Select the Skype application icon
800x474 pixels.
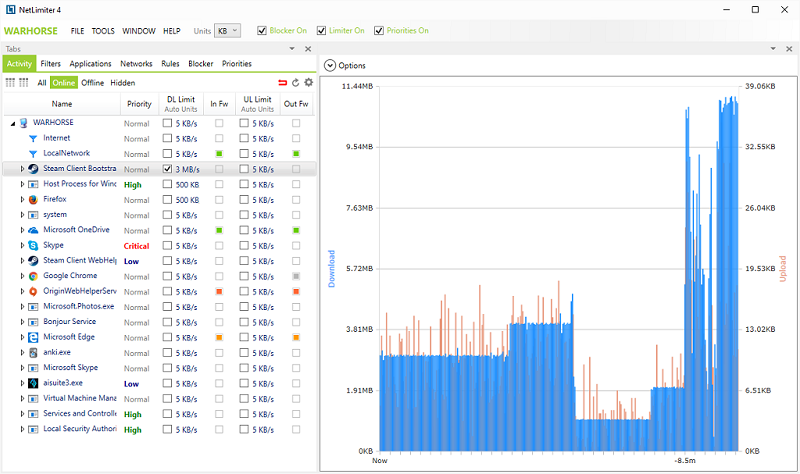[33, 245]
